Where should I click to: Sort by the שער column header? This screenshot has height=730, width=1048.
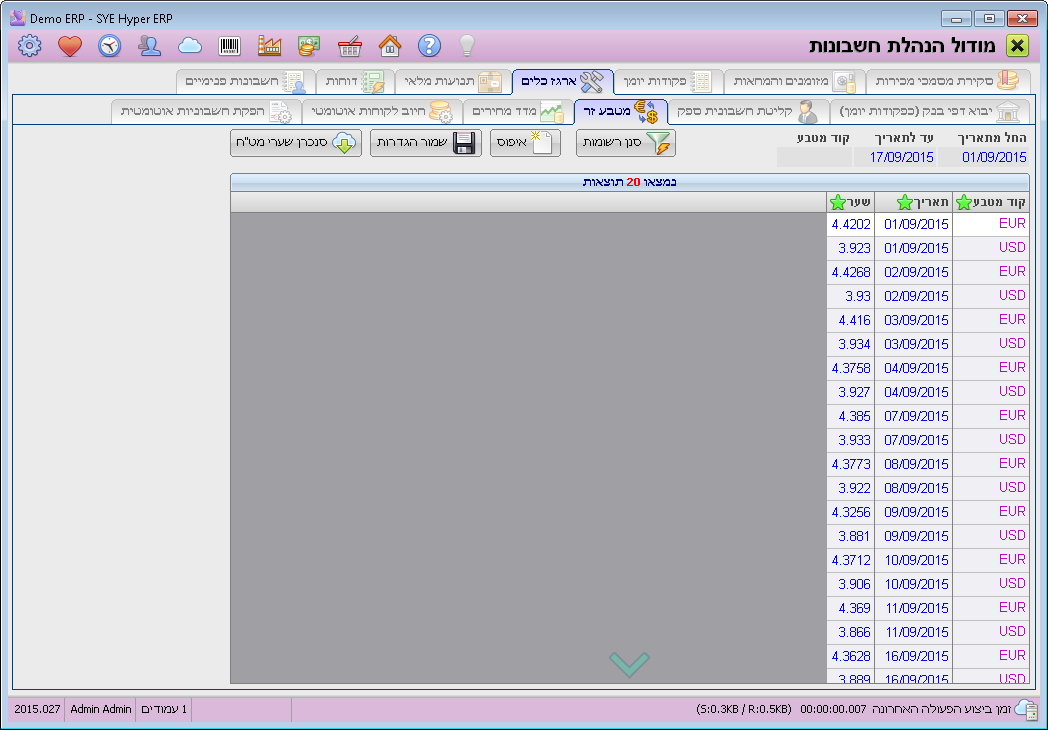pos(850,202)
